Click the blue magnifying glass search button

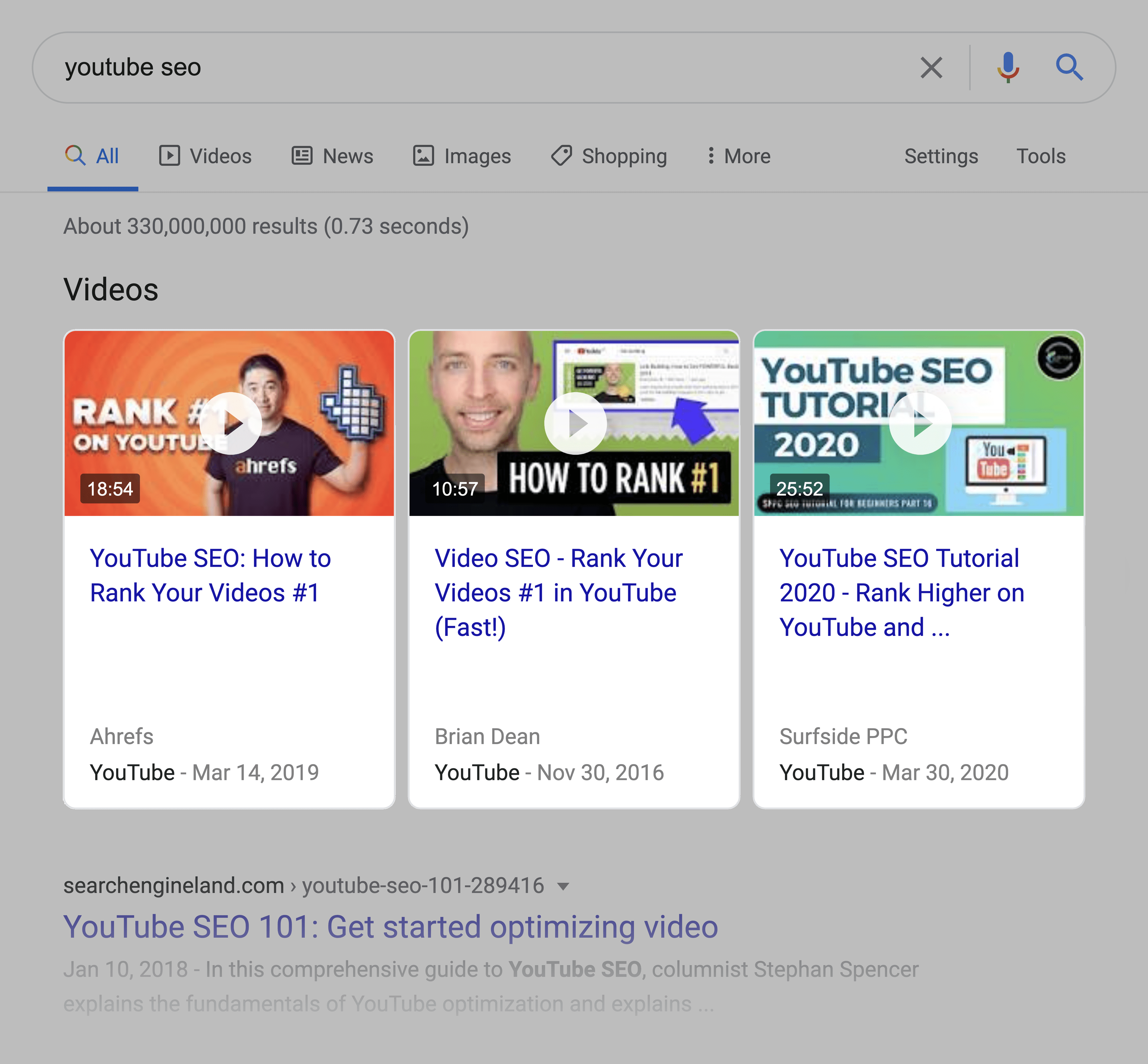click(1069, 67)
